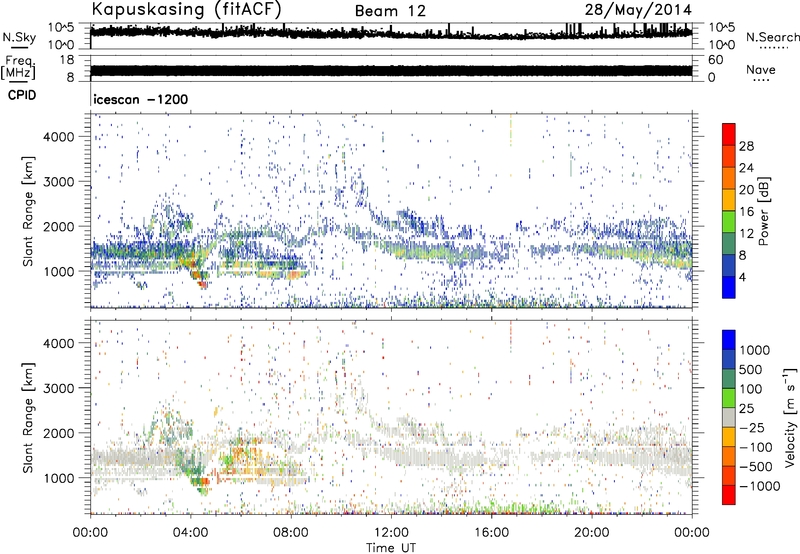Click the solid line sample under N.Sky
Image resolution: width=800 pixels, height=554 pixels.
pos(19,47)
